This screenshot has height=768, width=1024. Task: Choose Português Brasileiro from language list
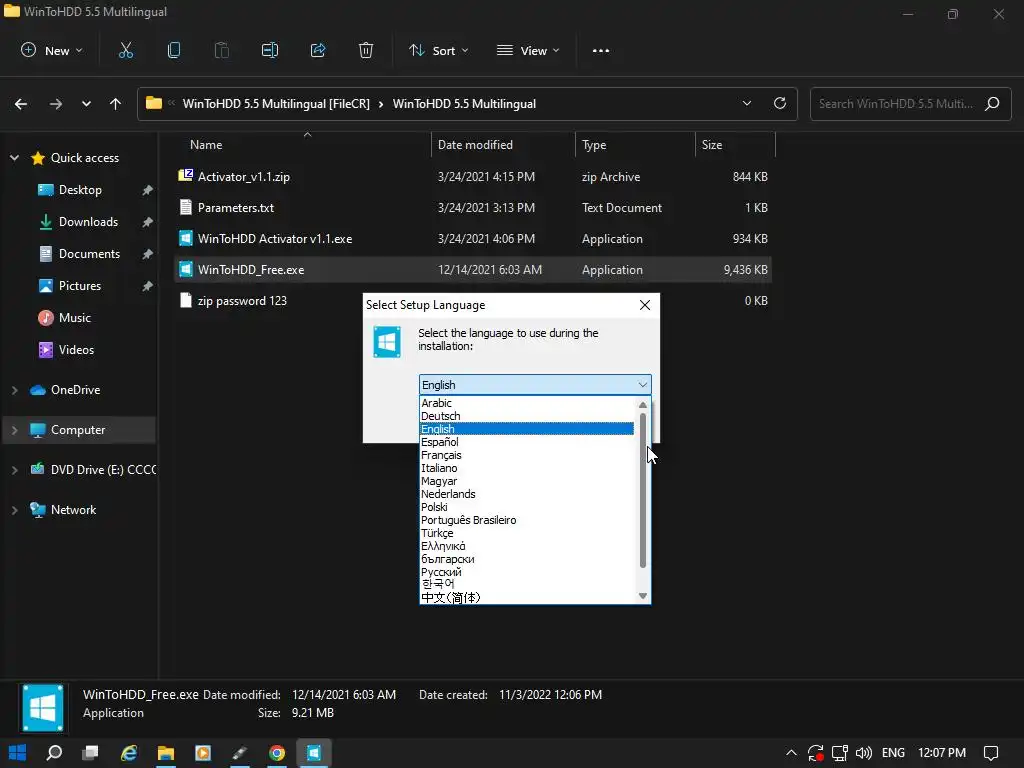526,520
